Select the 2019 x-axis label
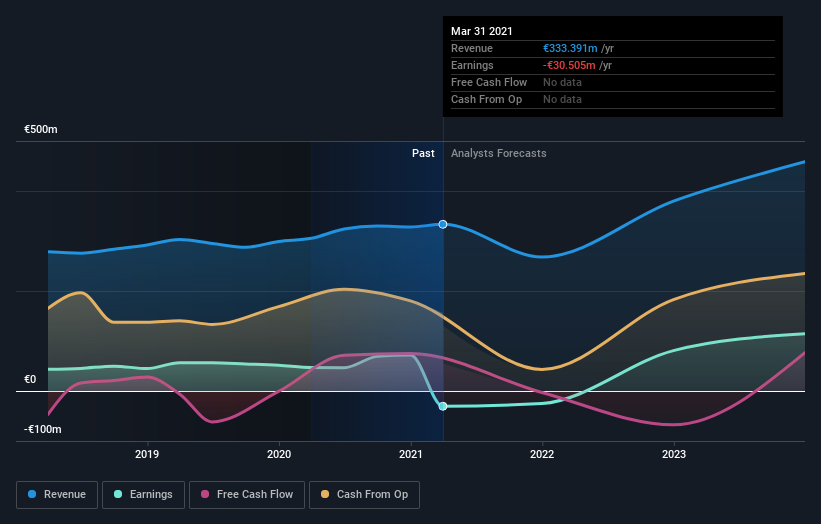This screenshot has height=524, width=821. tap(147, 454)
